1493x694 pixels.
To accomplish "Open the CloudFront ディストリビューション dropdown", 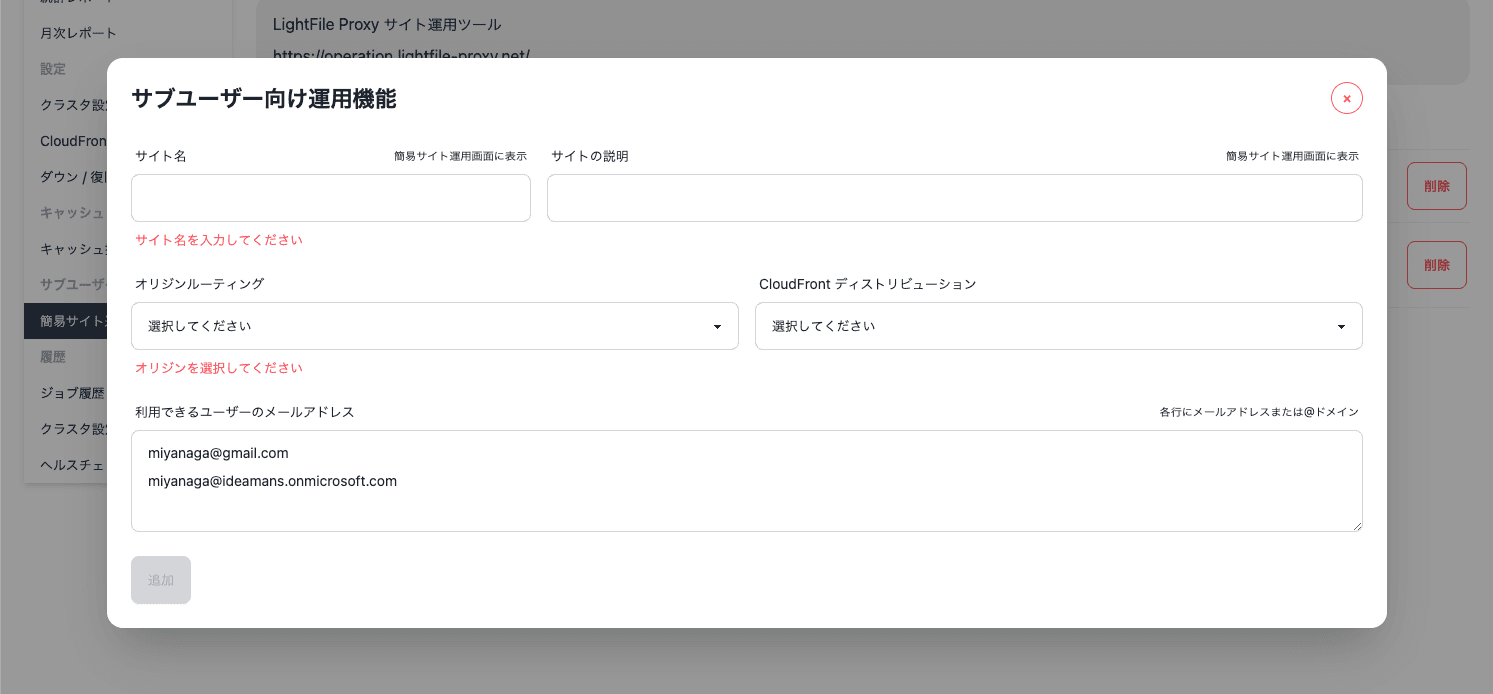I will (x=1058, y=326).
